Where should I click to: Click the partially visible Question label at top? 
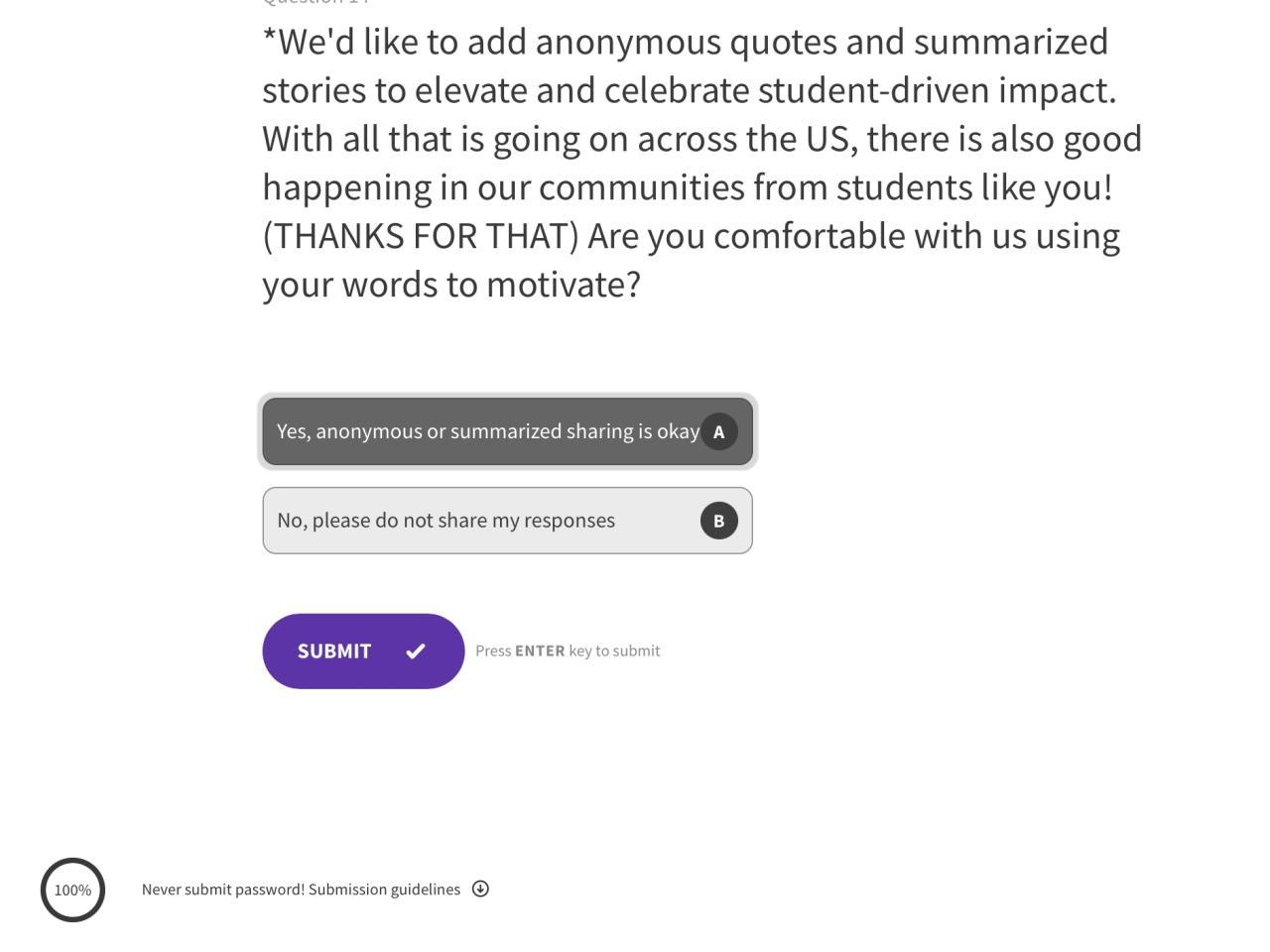click(x=316, y=3)
